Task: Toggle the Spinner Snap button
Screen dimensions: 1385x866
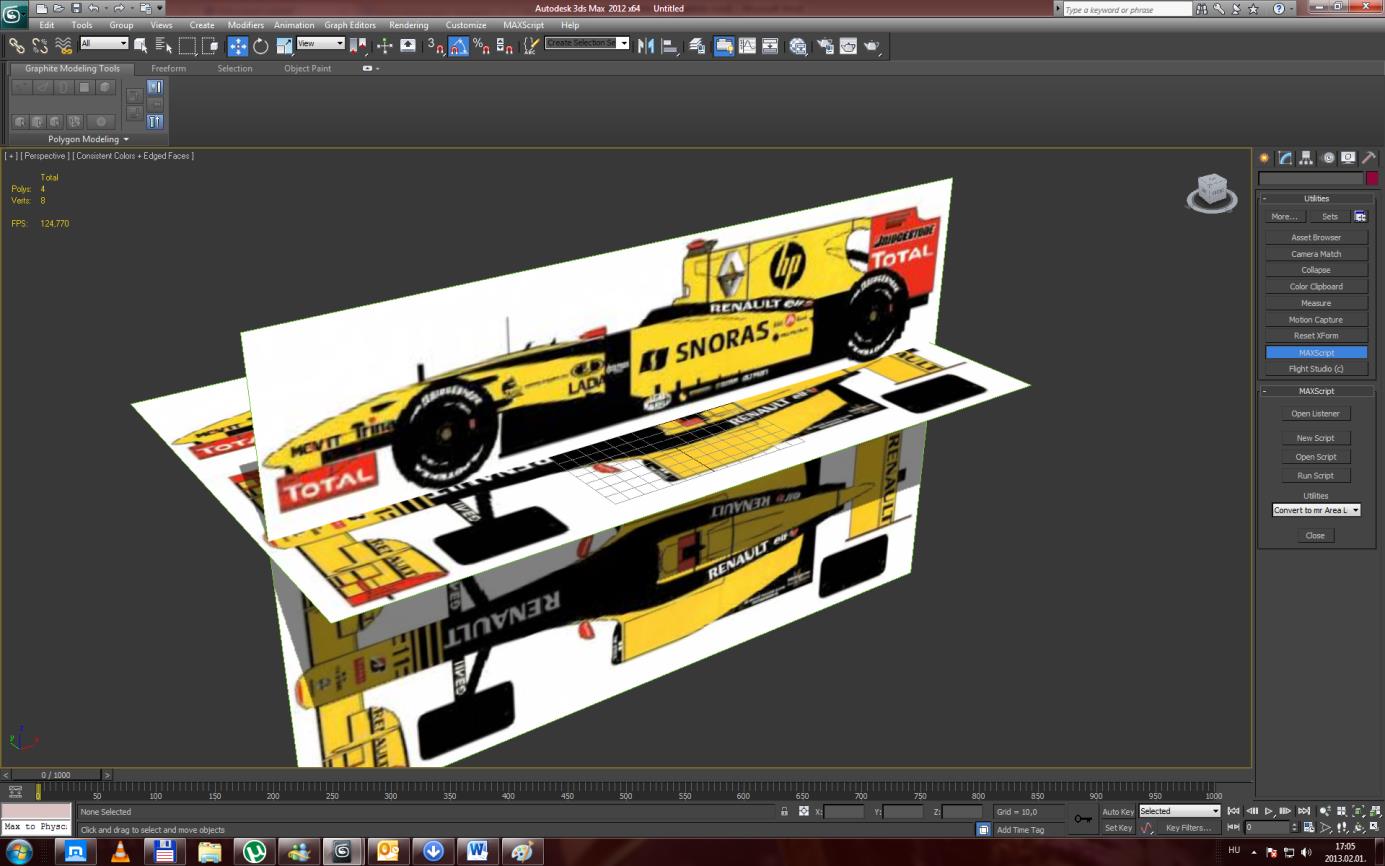Action: click(505, 45)
